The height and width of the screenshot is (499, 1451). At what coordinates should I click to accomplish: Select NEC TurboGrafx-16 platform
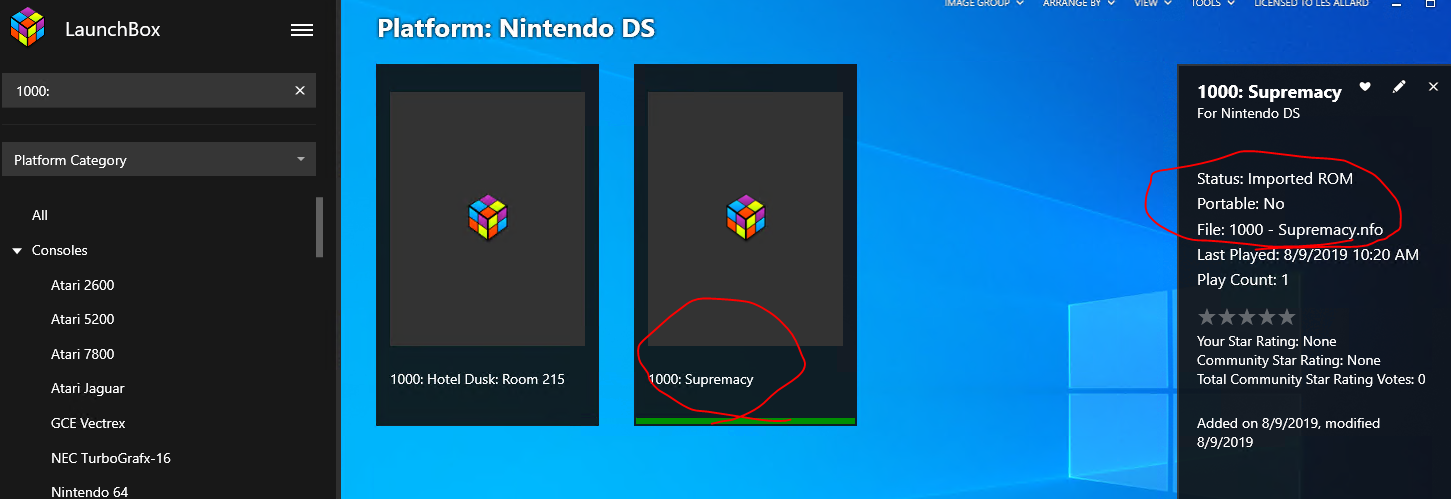(111, 458)
